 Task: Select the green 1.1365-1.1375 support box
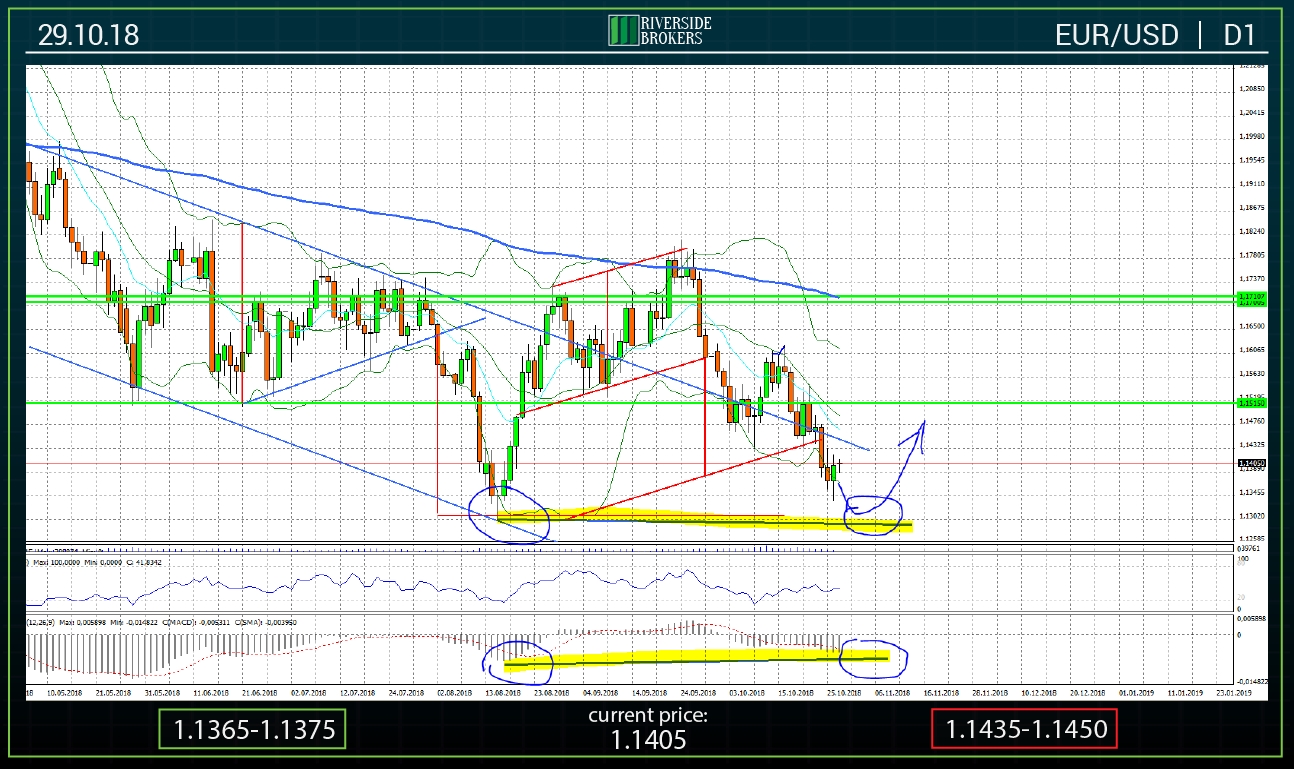coord(253,730)
